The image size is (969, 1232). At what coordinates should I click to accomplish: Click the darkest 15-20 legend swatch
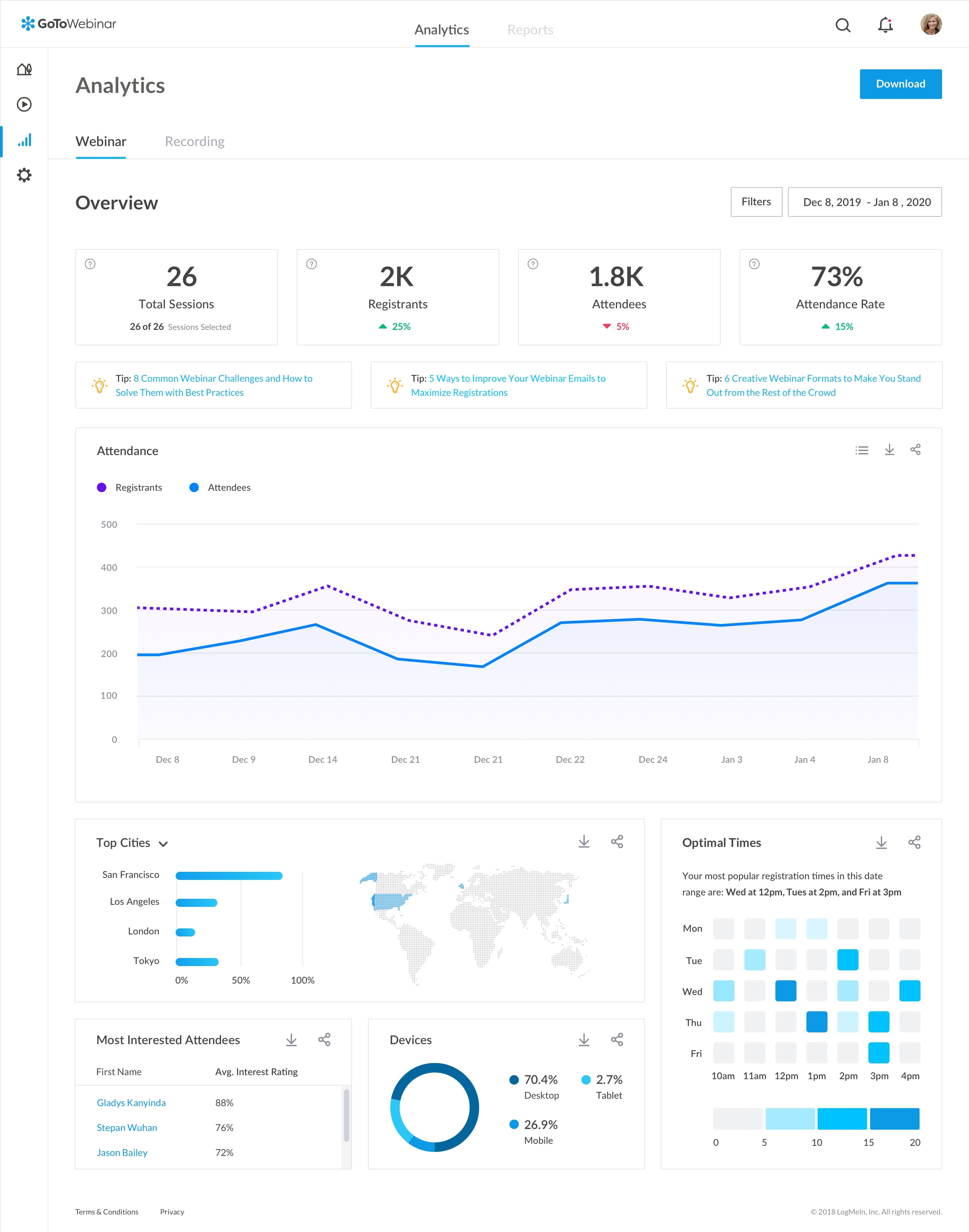point(895,1119)
